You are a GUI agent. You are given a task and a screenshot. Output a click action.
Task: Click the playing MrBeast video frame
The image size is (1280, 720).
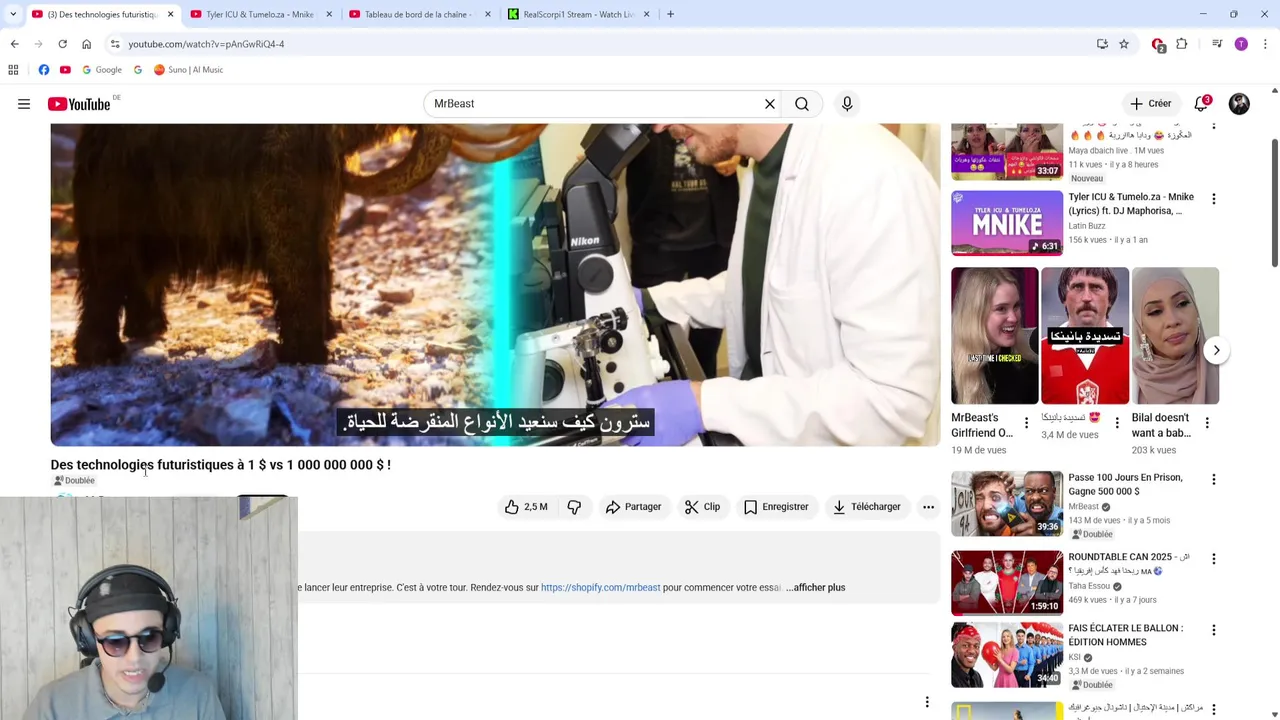pos(495,285)
